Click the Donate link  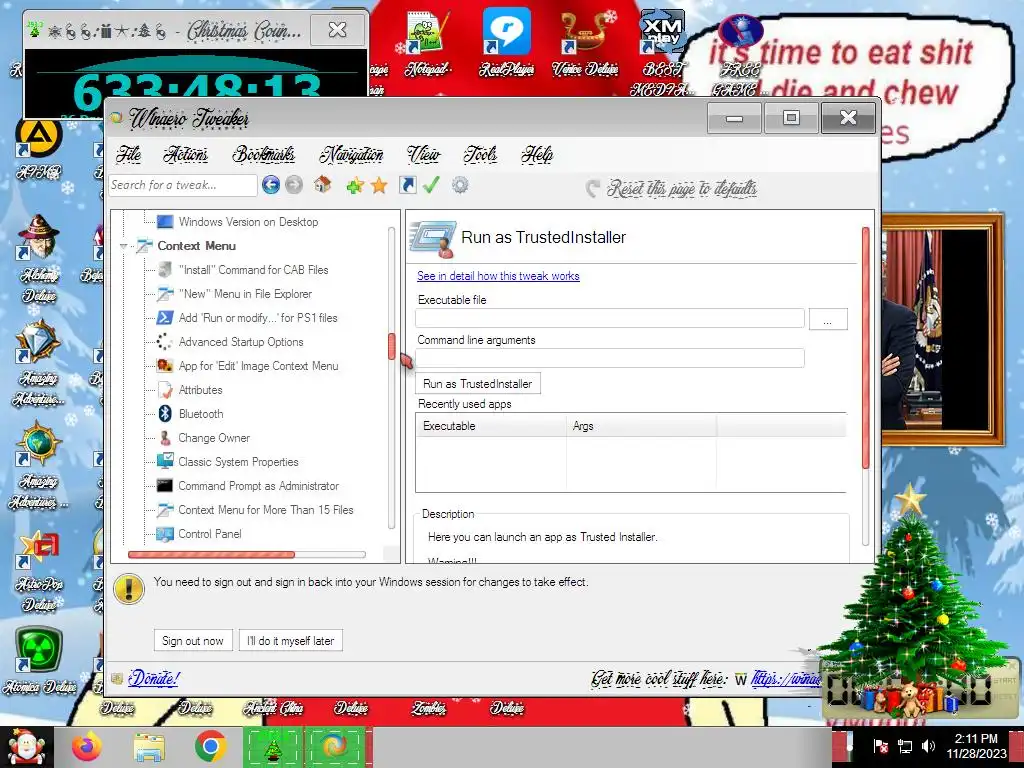(x=153, y=679)
